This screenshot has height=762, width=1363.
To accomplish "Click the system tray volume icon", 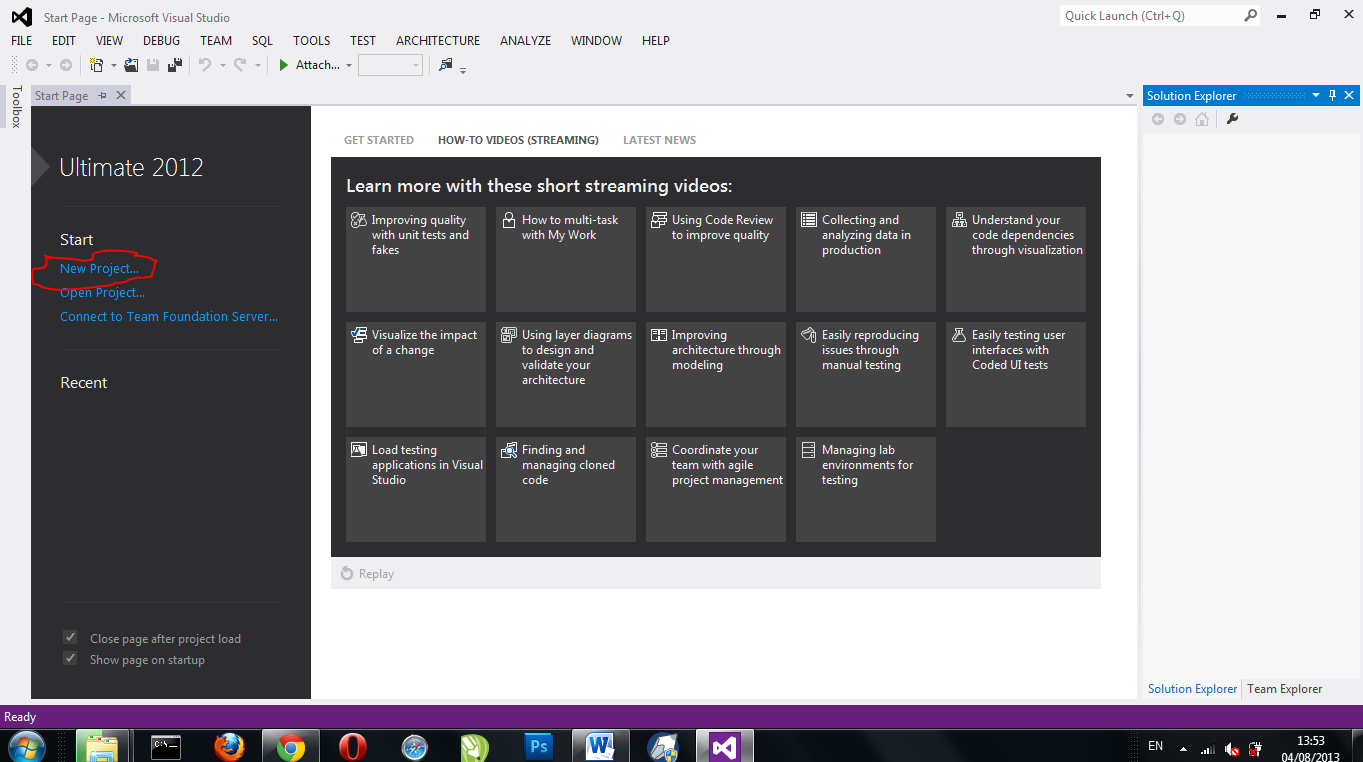I will point(1232,749).
